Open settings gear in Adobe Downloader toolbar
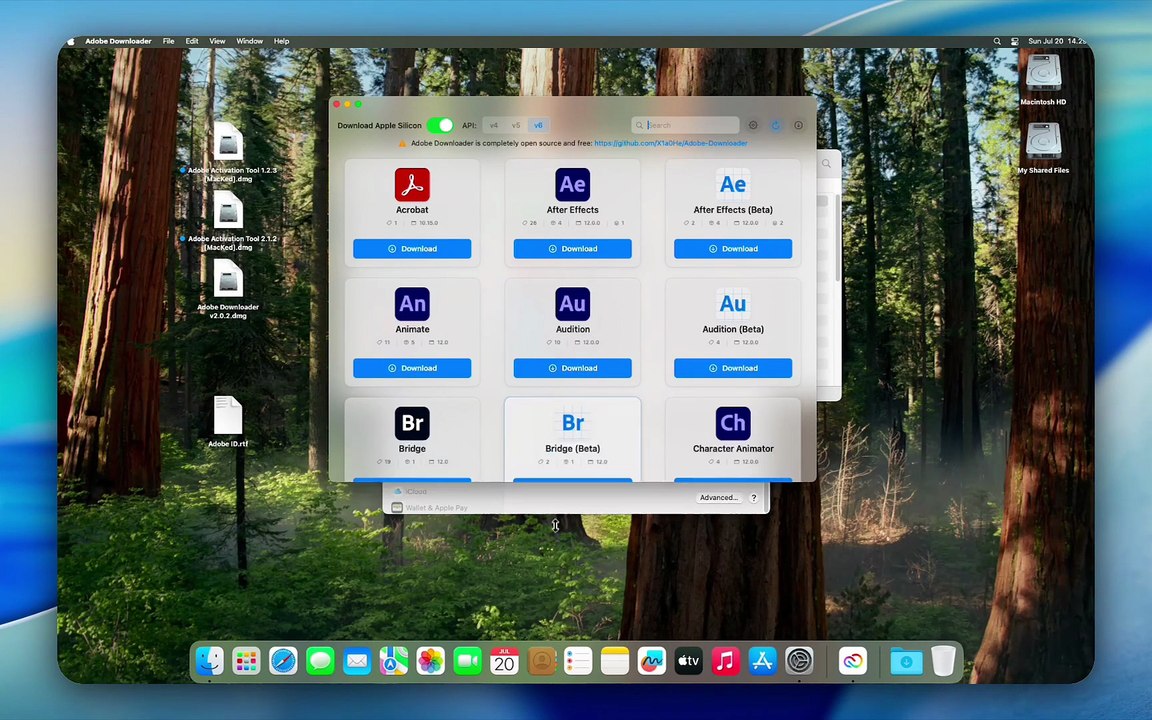Viewport: 1152px width, 720px height. (753, 125)
